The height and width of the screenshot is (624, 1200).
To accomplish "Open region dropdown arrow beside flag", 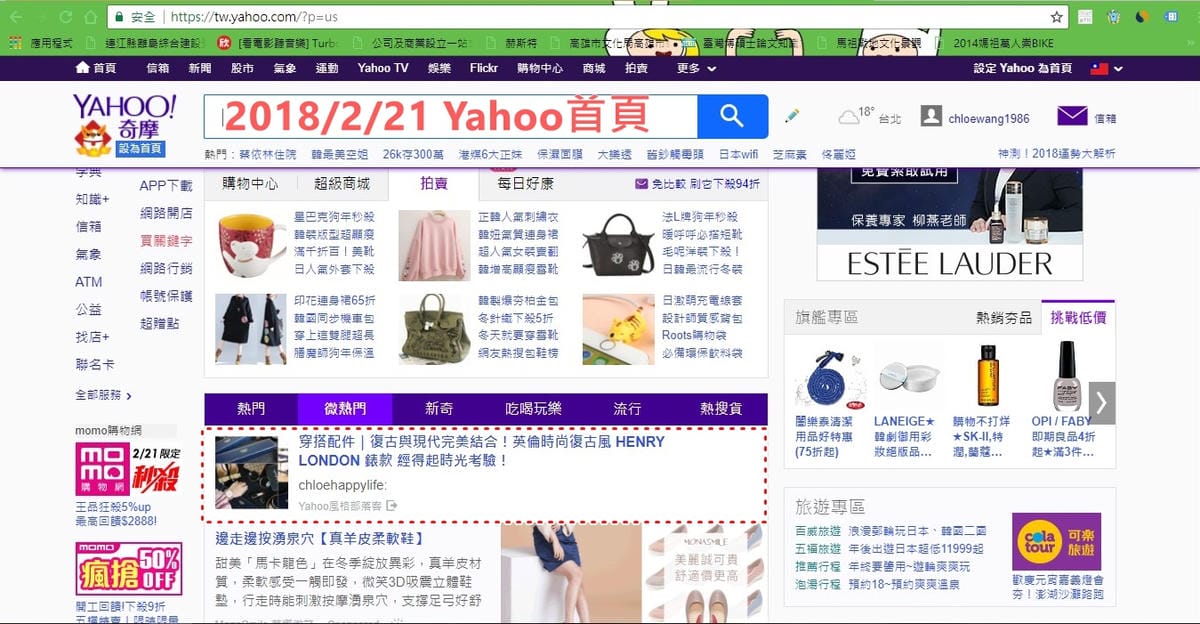I will click(1119, 69).
